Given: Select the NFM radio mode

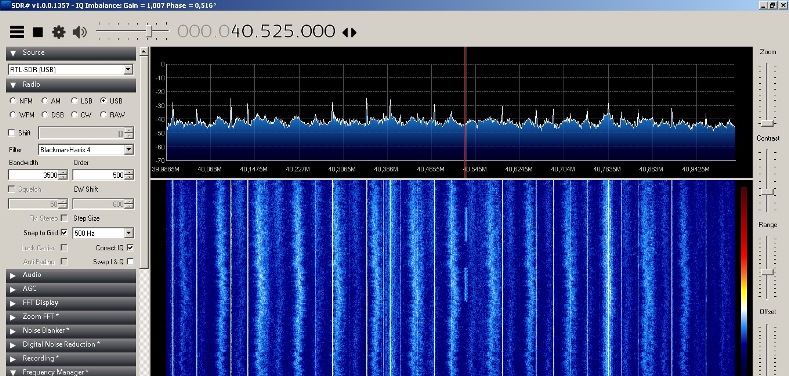Looking at the screenshot, I should pos(13,101).
